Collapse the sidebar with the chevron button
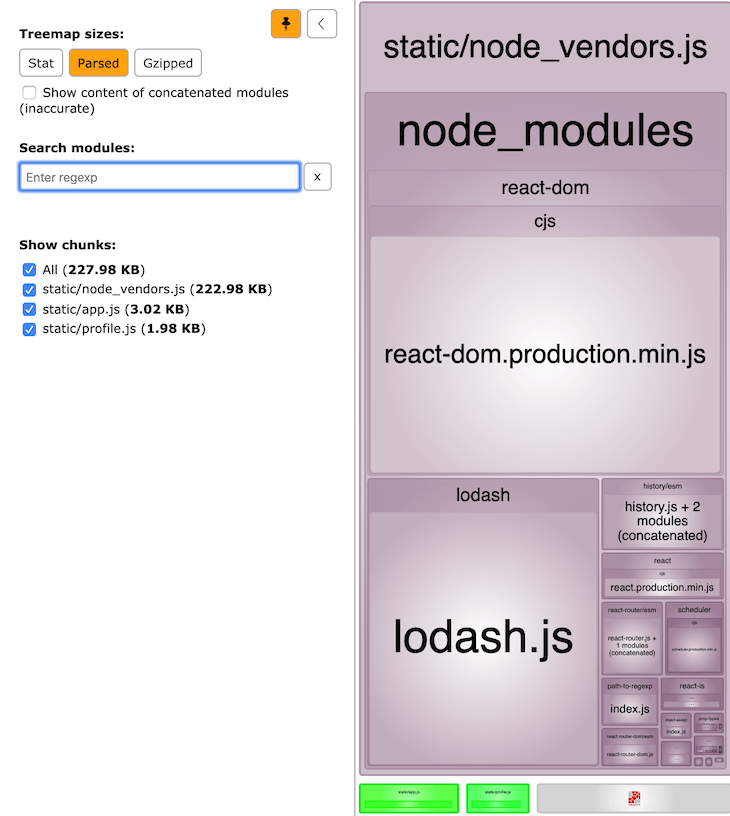The image size is (730, 816). pyautogui.click(x=322, y=23)
